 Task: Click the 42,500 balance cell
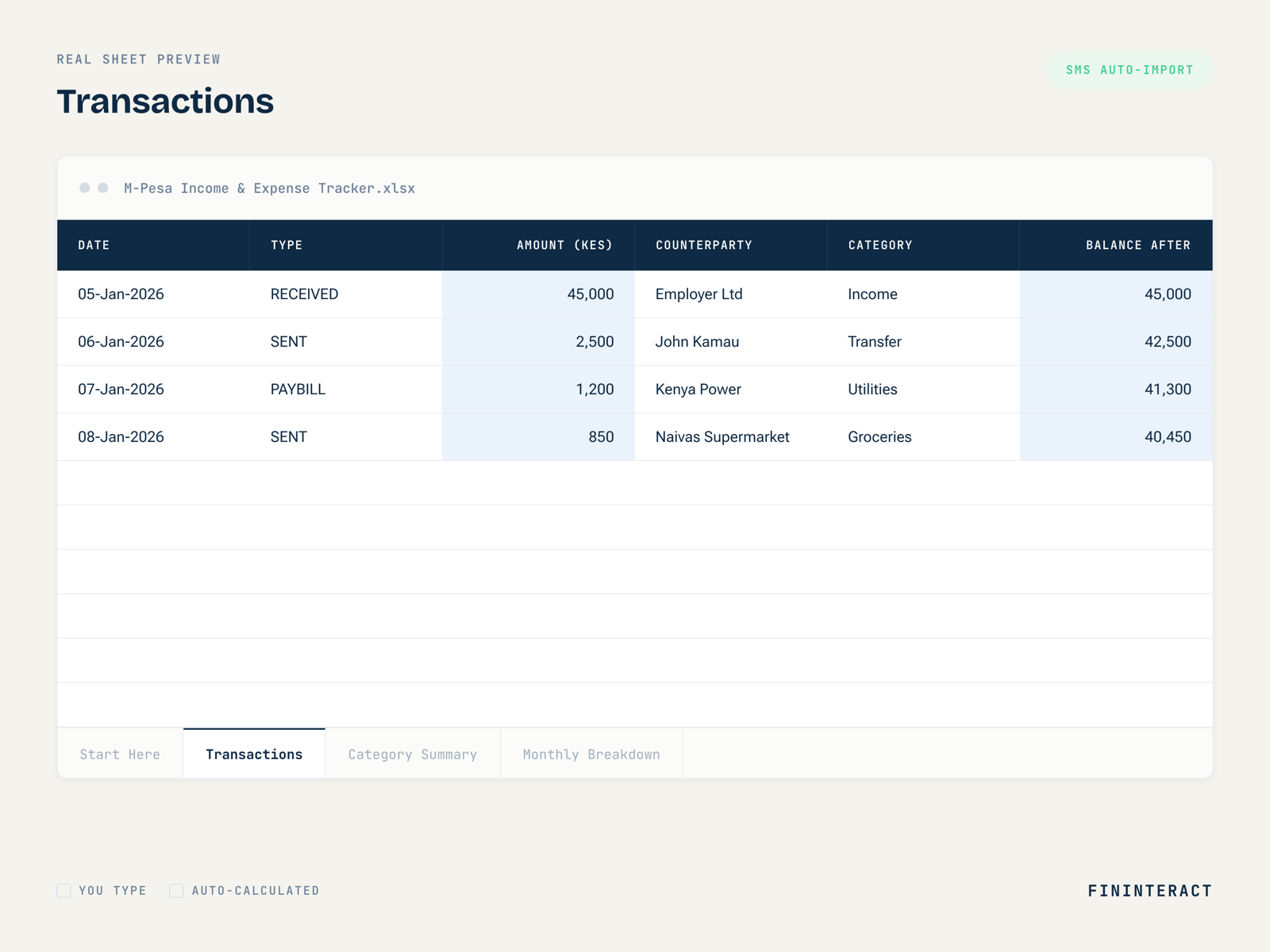[1116, 342]
